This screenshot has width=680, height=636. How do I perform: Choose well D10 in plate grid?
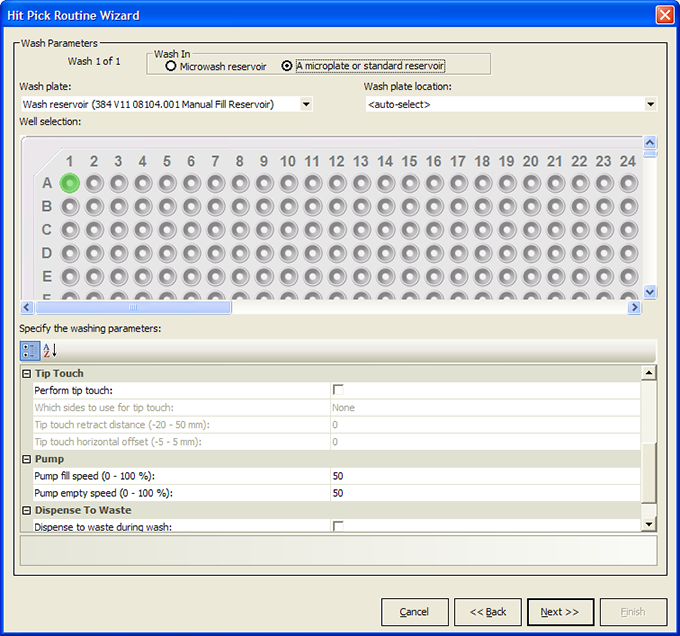point(288,254)
